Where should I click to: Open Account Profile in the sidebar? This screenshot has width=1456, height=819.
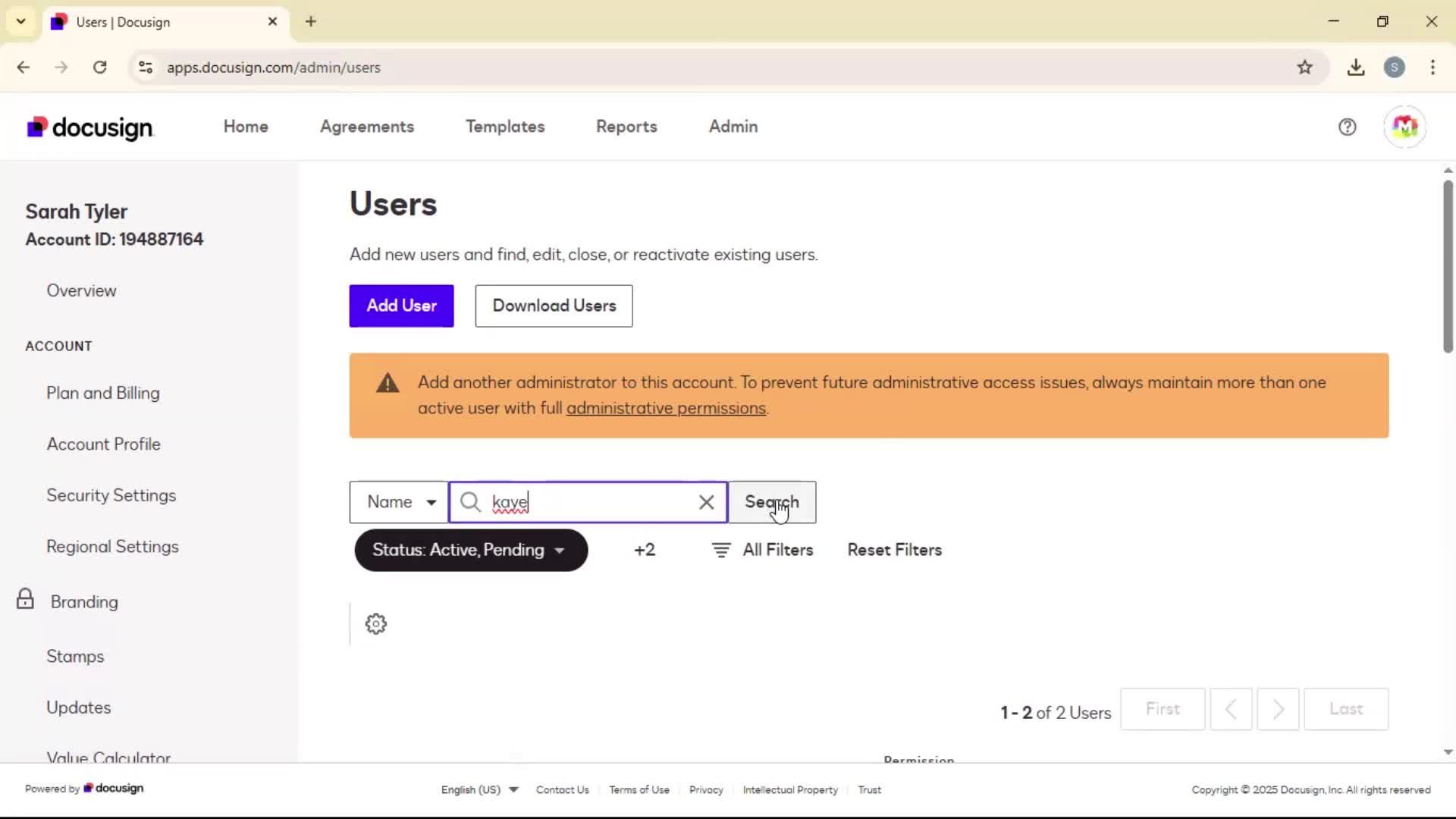pos(104,444)
